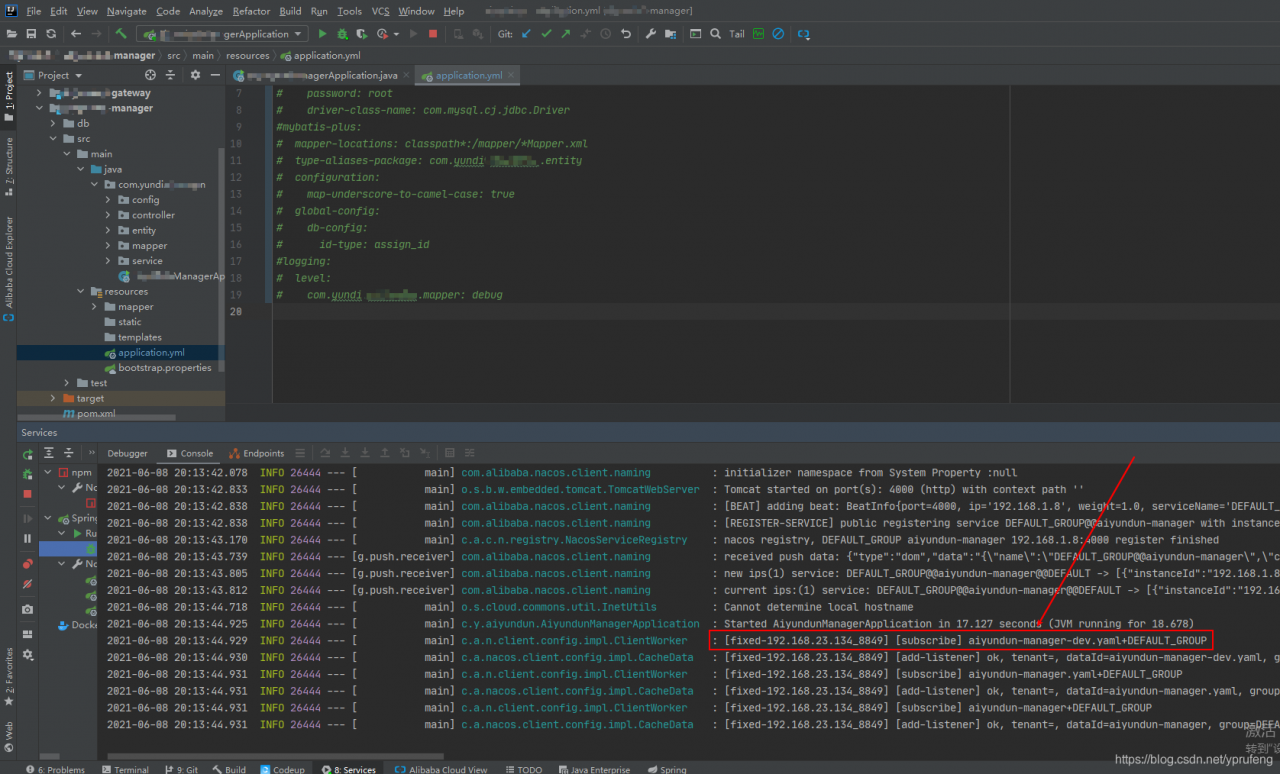Image resolution: width=1280 pixels, height=774 pixels.
Task: Open Settings with the wrench icon
Action: click(x=651, y=34)
